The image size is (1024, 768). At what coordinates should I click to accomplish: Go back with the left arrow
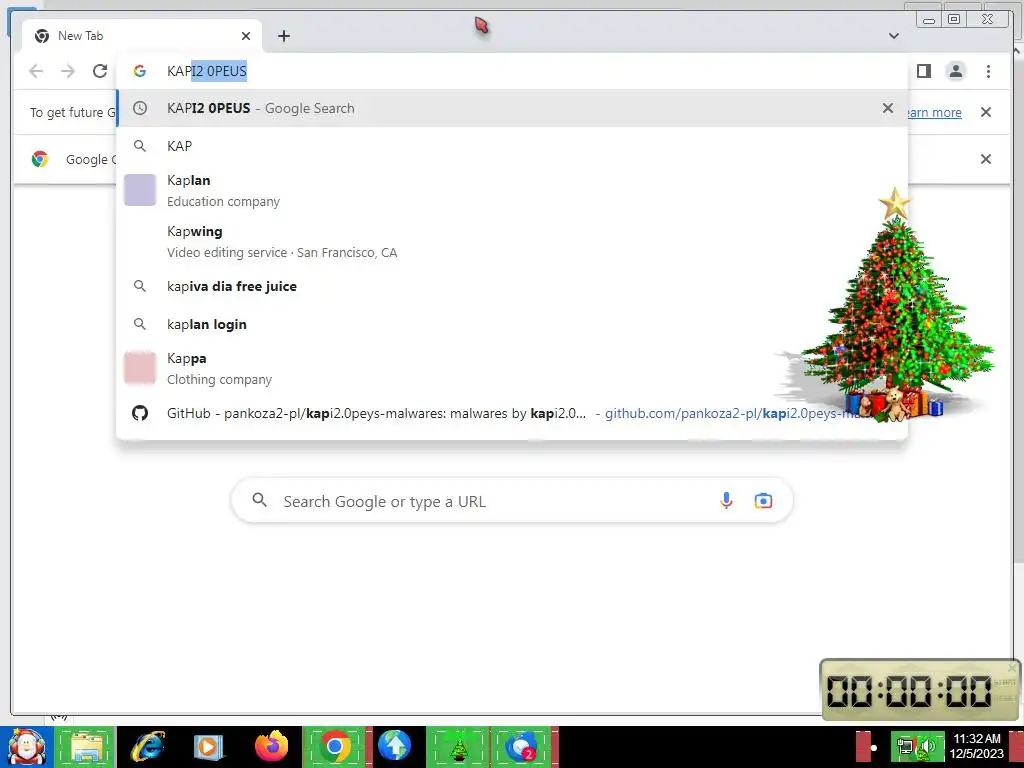pyautogui.click(x=36, y=71)
